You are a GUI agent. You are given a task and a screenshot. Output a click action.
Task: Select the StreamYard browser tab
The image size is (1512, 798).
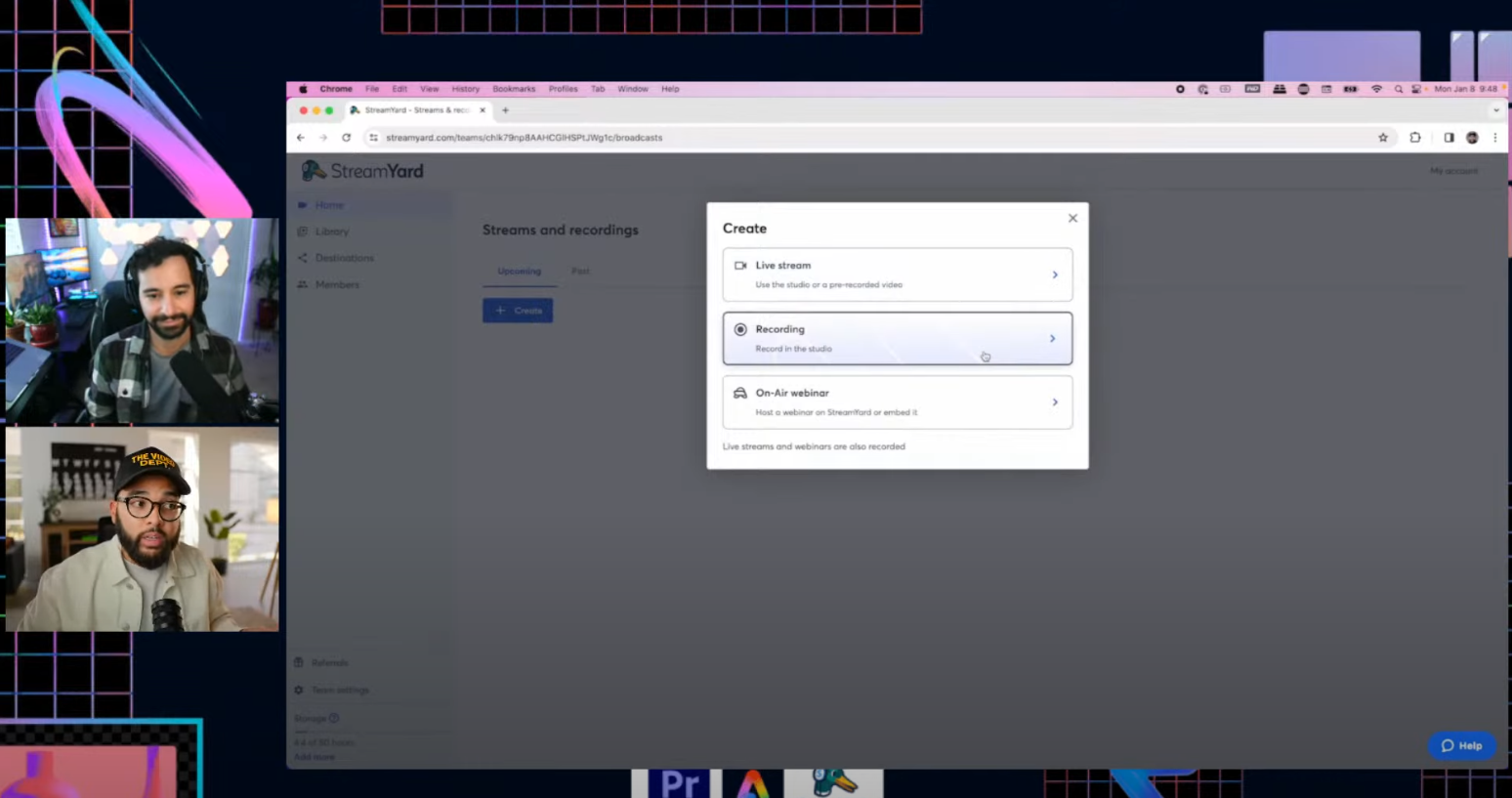coord(418,110)
